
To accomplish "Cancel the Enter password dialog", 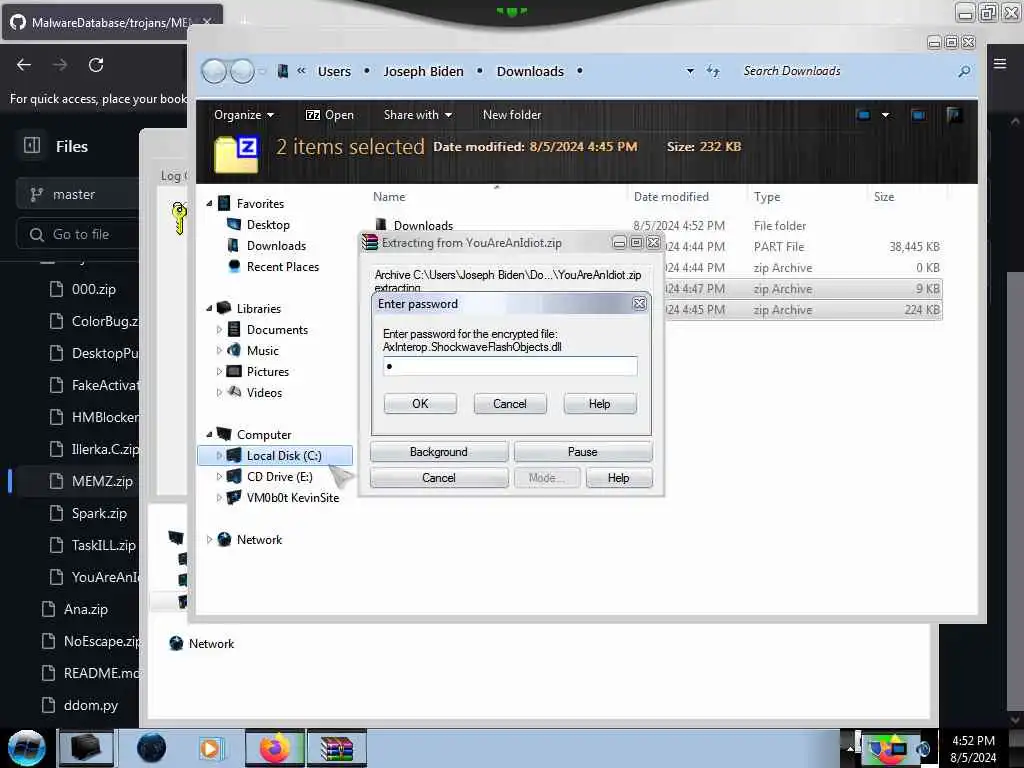I will pos(509,404).
